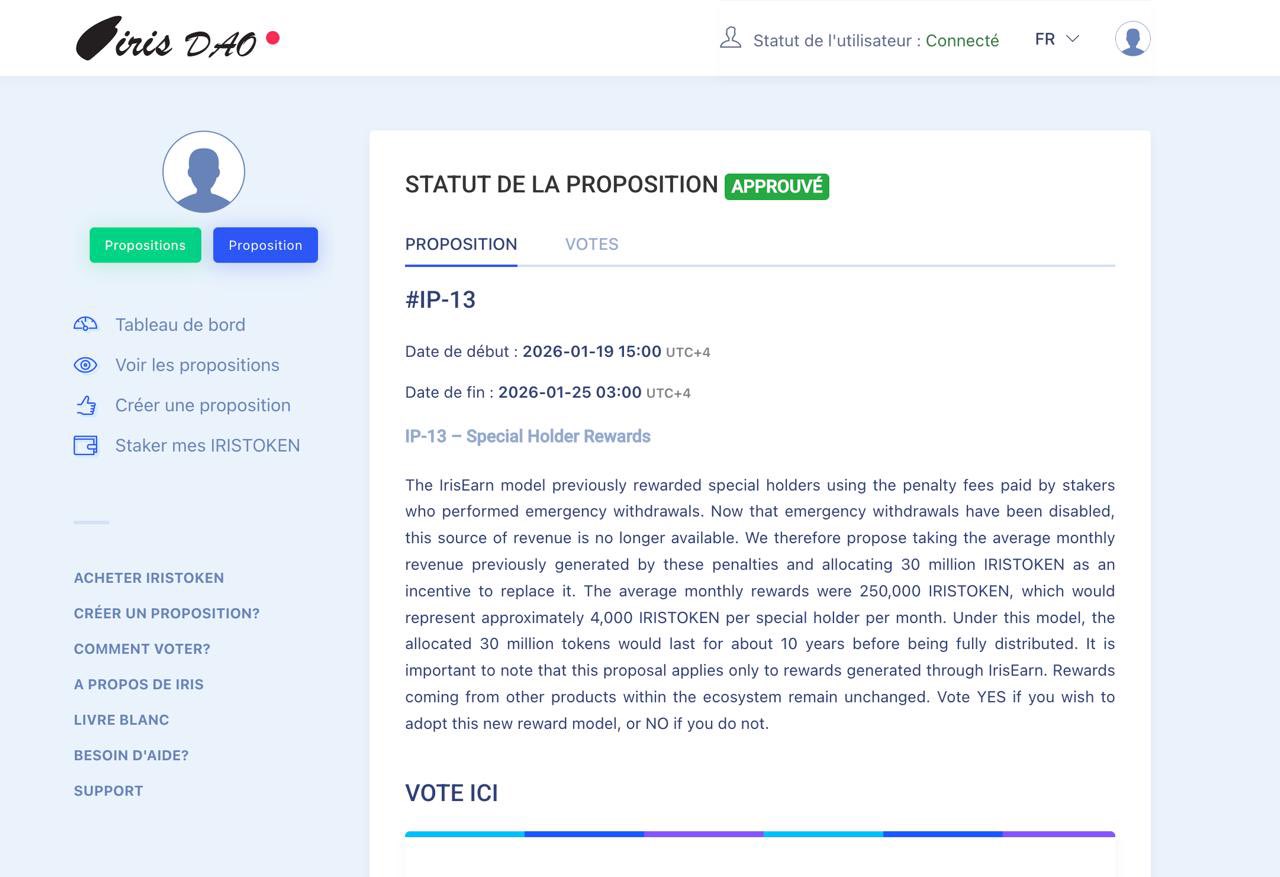This screenshot has height=877, width=1280.
Task: Click the eye icon for viewing proposals
Action: pyautogui.click(x=86, y=365)
